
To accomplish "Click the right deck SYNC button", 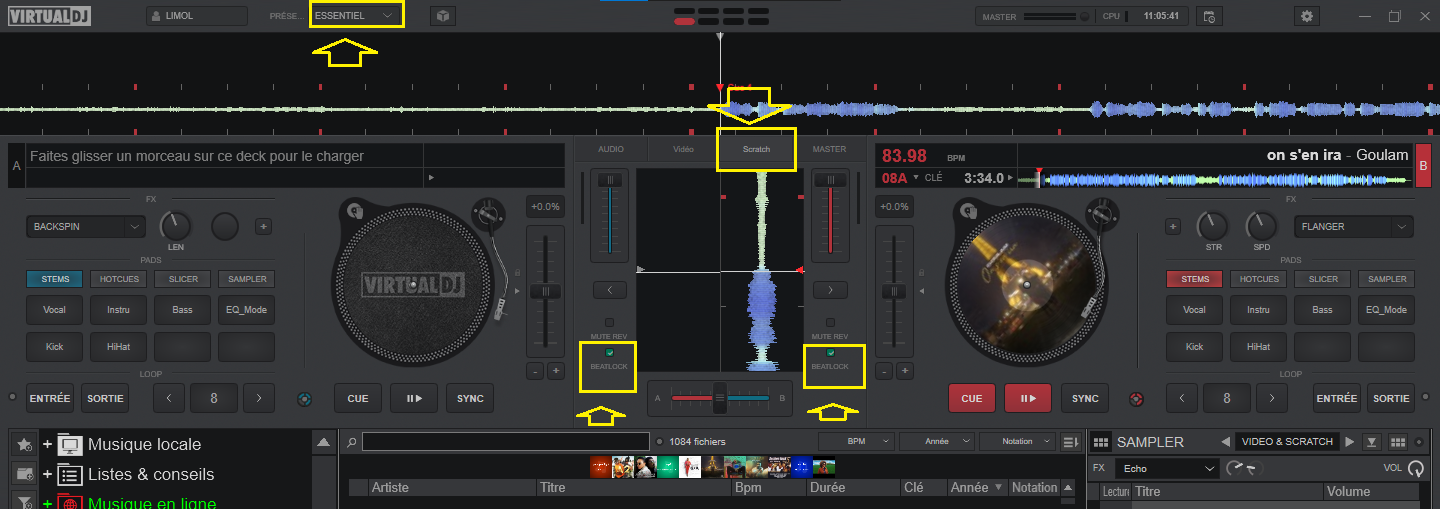I will tap(1085, 398).
